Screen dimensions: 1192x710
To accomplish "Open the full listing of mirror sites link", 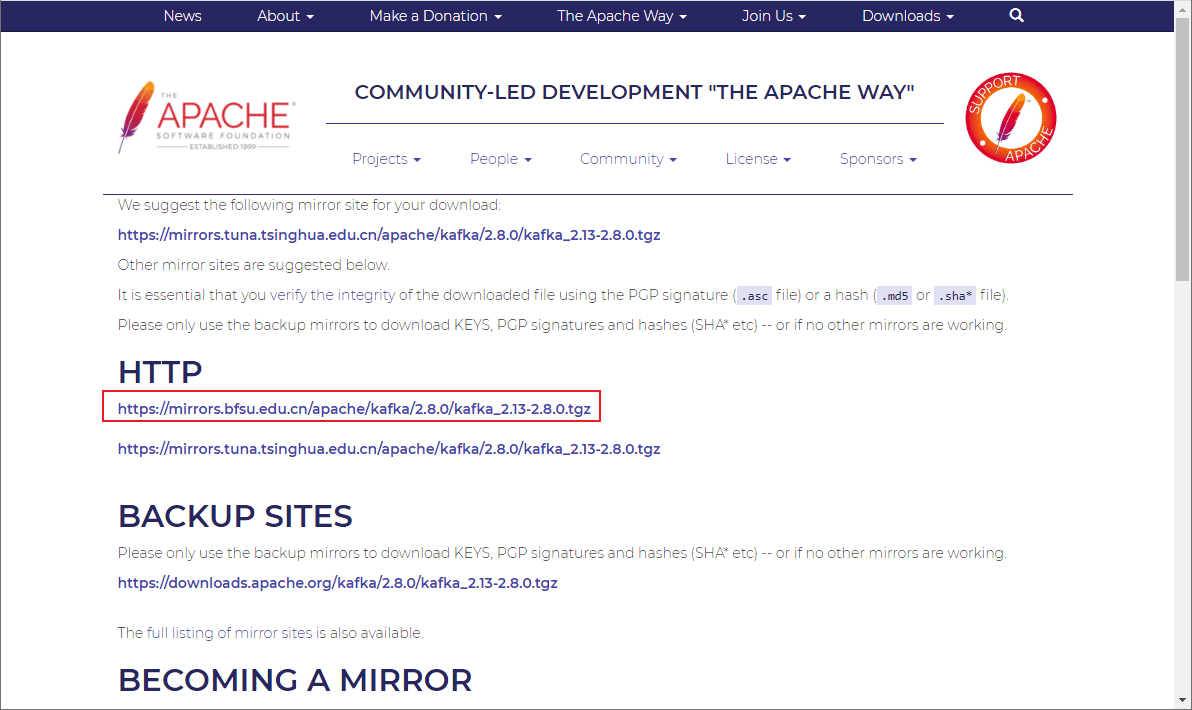I will 230,633.
